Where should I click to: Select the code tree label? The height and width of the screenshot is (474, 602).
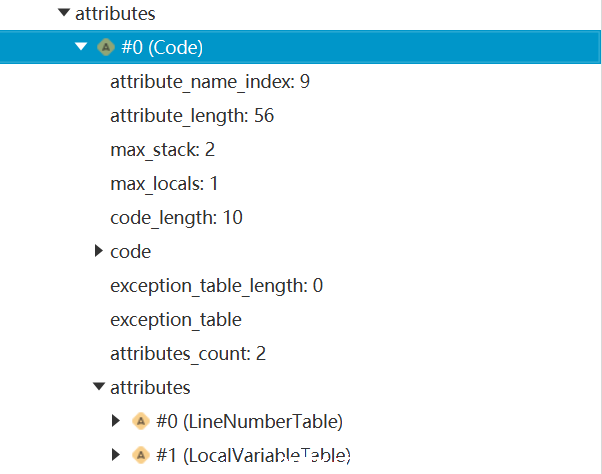[x=131, y=252]
